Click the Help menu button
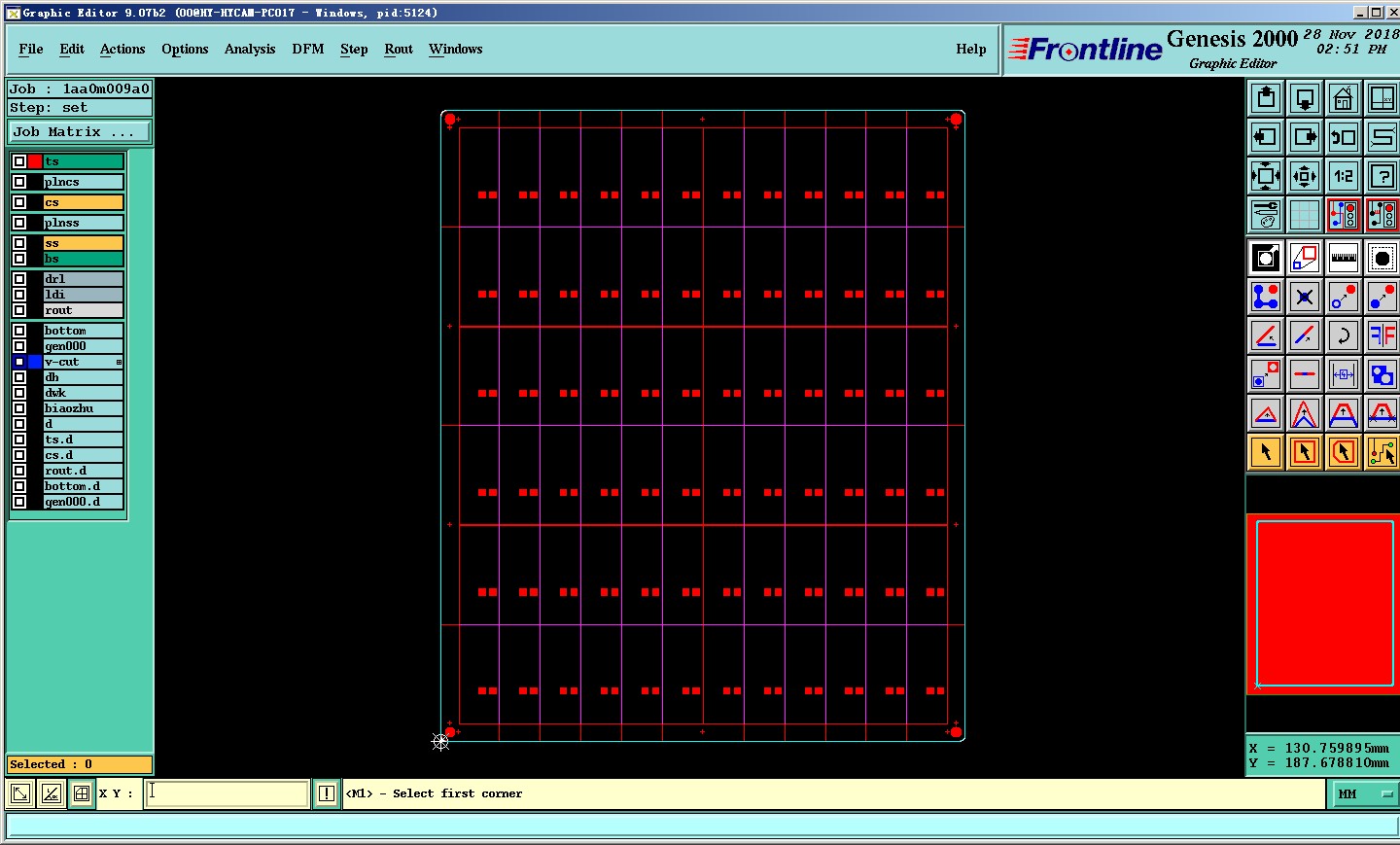Screen dimensions: 1400x845 pos(971,50)
